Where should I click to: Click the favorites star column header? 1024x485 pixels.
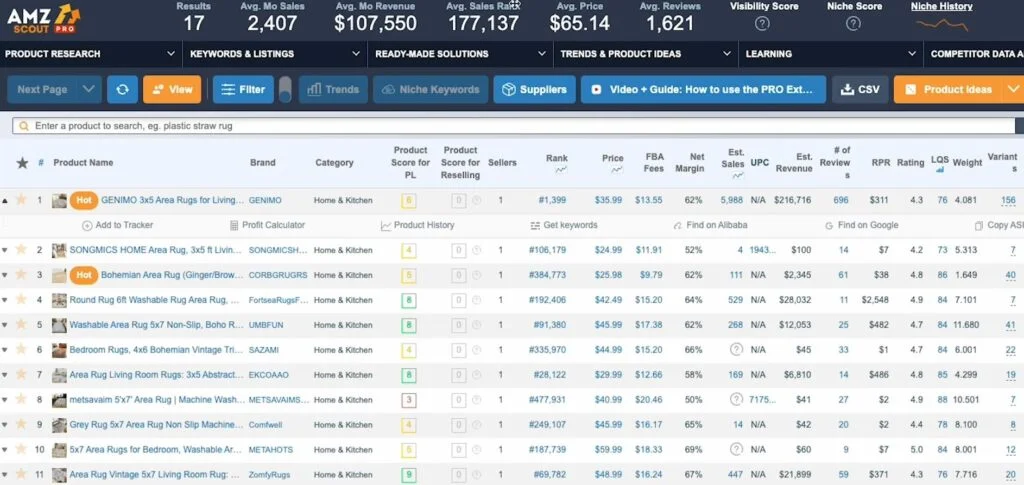click(x=22, y=163)
